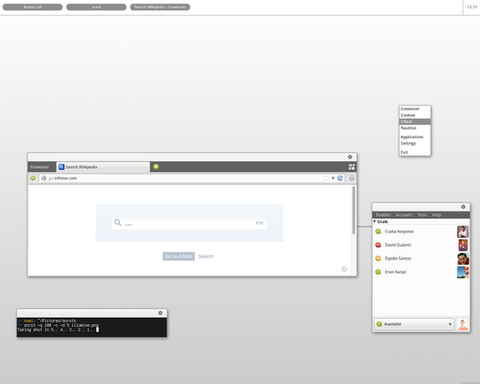Viewport: 480px width, 384px height.
Task: Click the Go to Article button
Action: pyautogui.click(x=179, y=256)
